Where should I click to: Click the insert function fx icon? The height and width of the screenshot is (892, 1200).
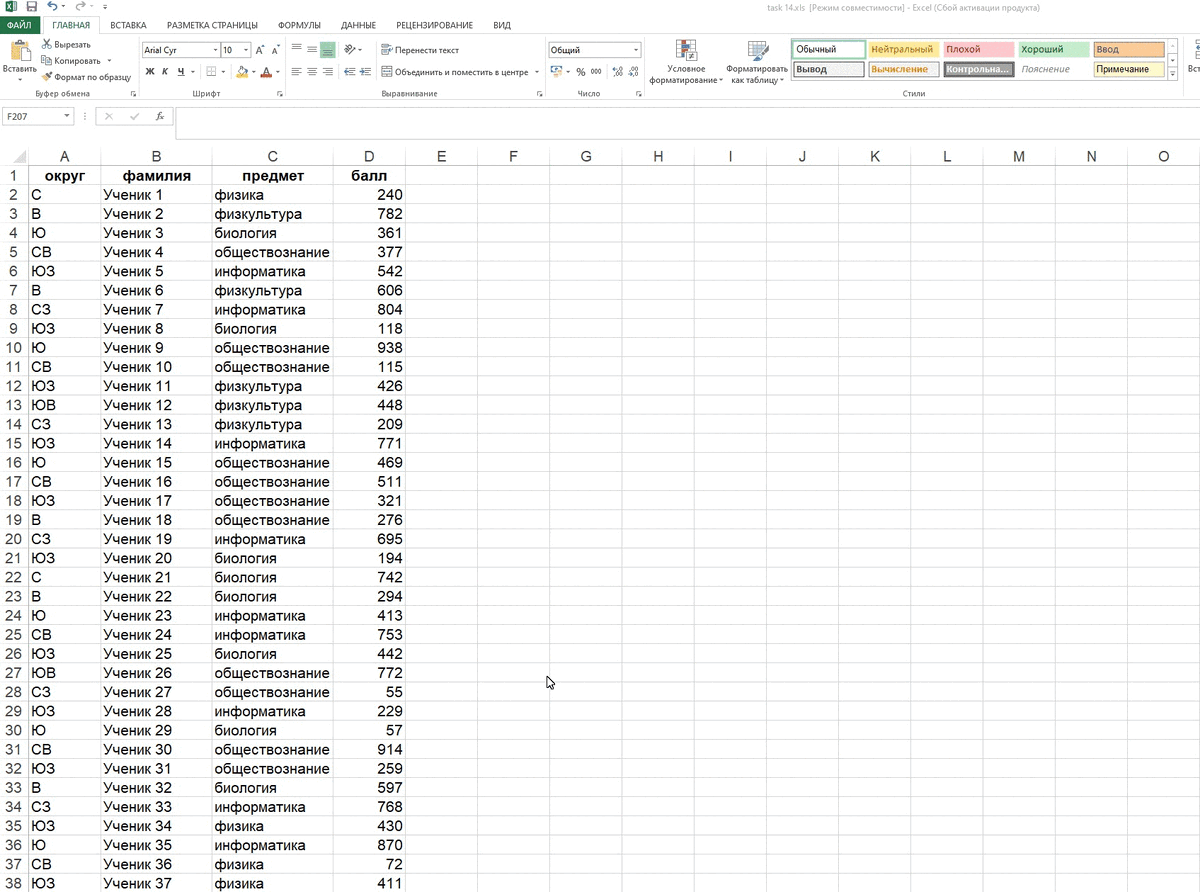[x=159, y=116]
